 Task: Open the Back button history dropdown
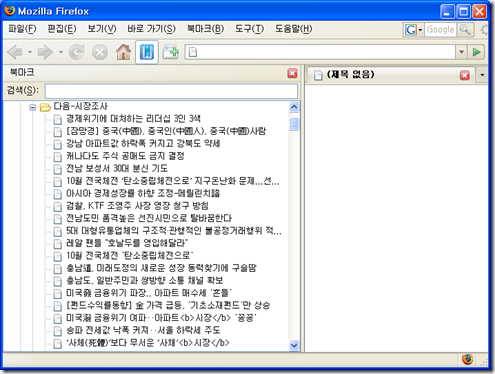(30, 52)
